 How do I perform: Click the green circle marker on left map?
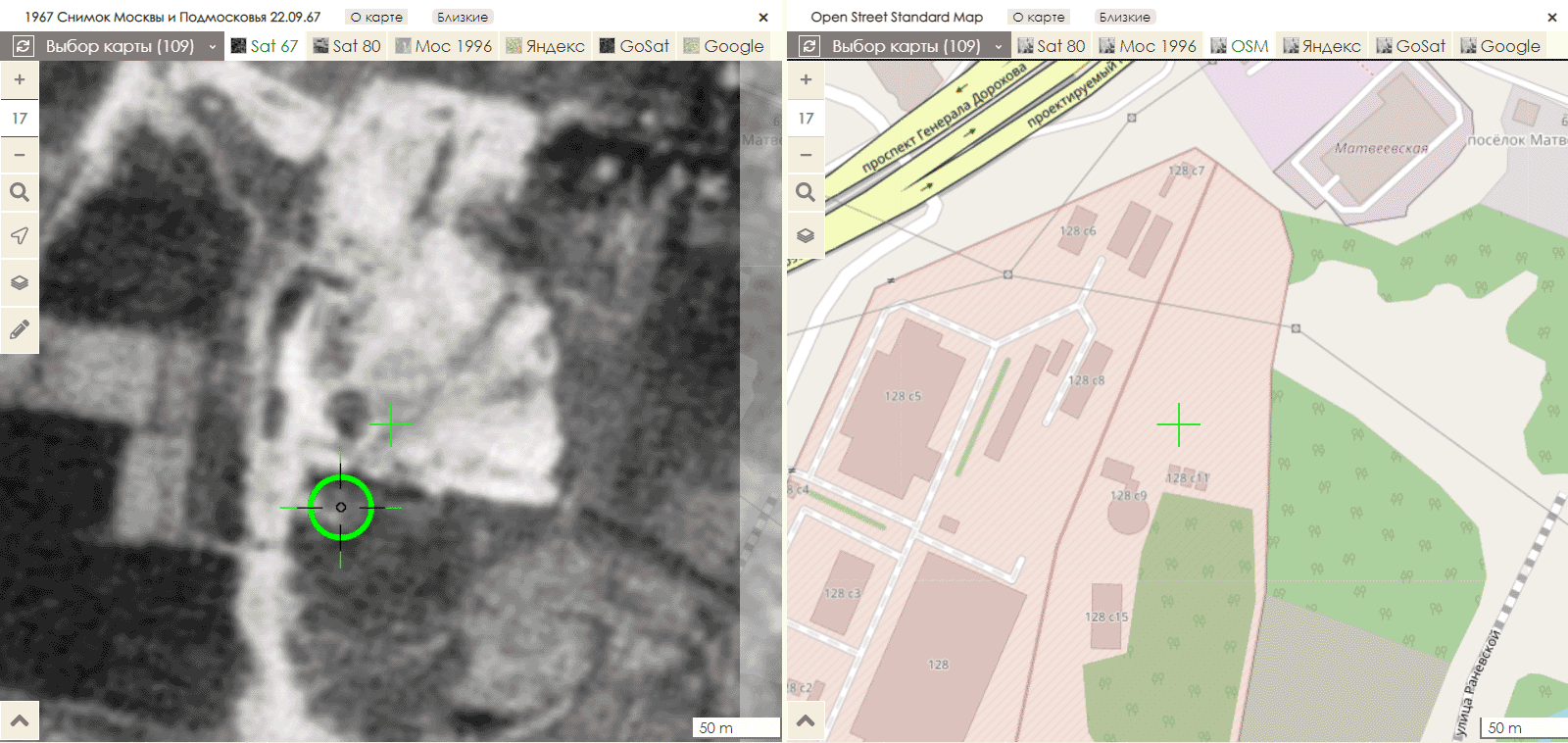[341, 507]
